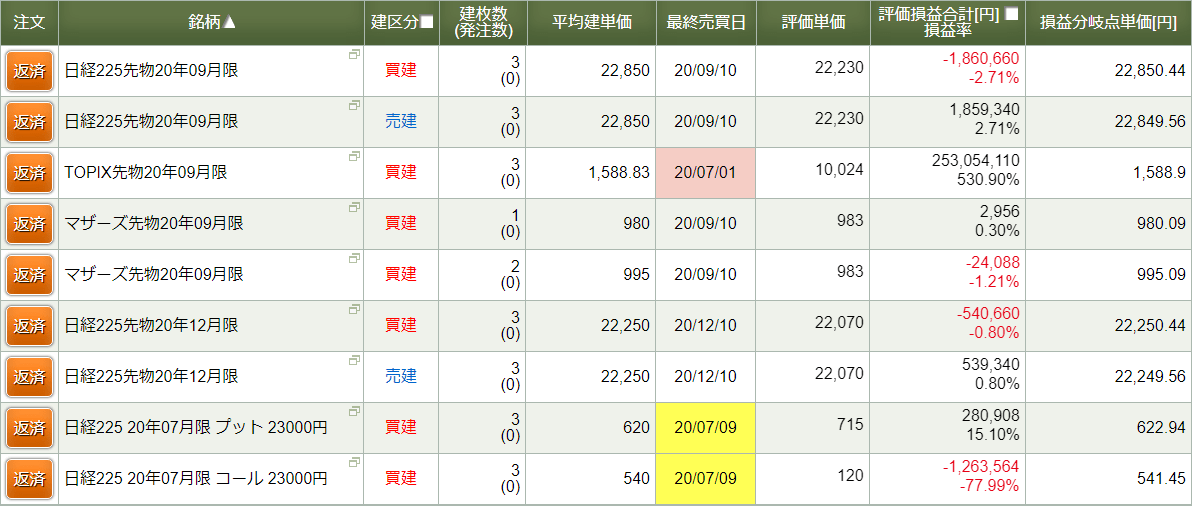Click the profit value 253,054,110
1193x506 pixels.
[975, 160]
